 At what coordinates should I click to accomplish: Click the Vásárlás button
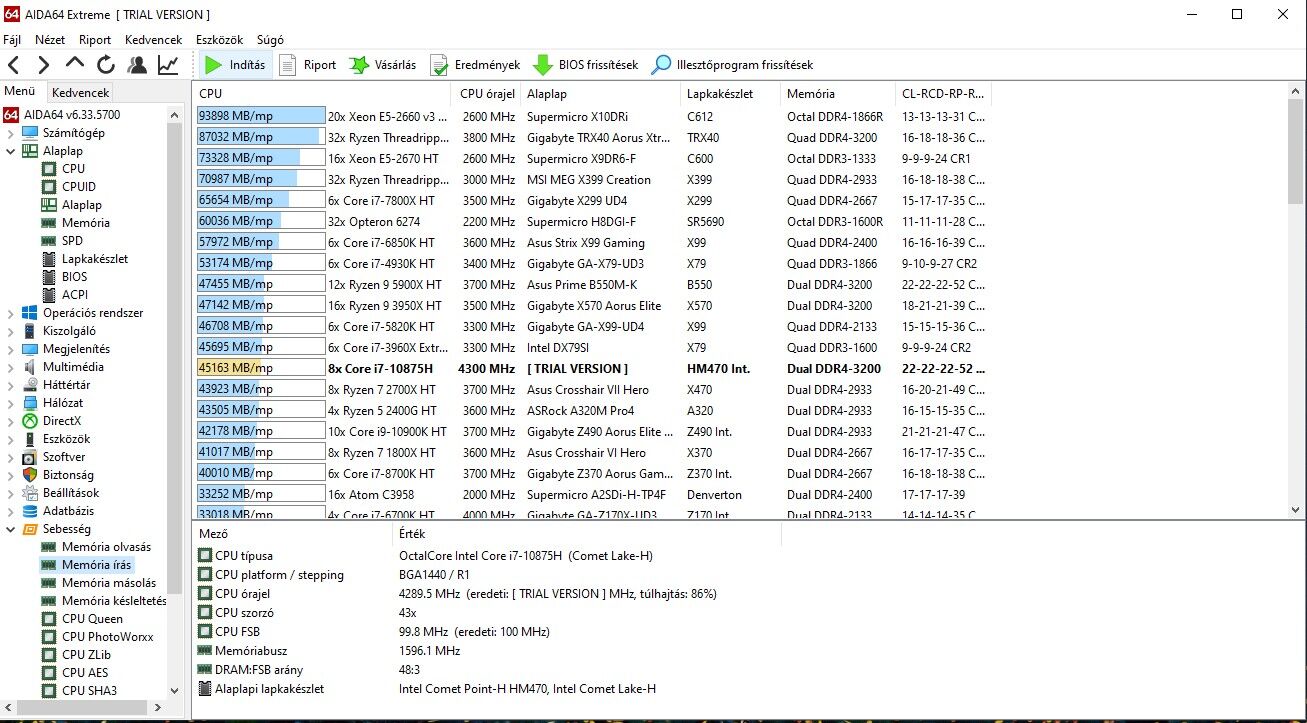click(x=382, y=65)
